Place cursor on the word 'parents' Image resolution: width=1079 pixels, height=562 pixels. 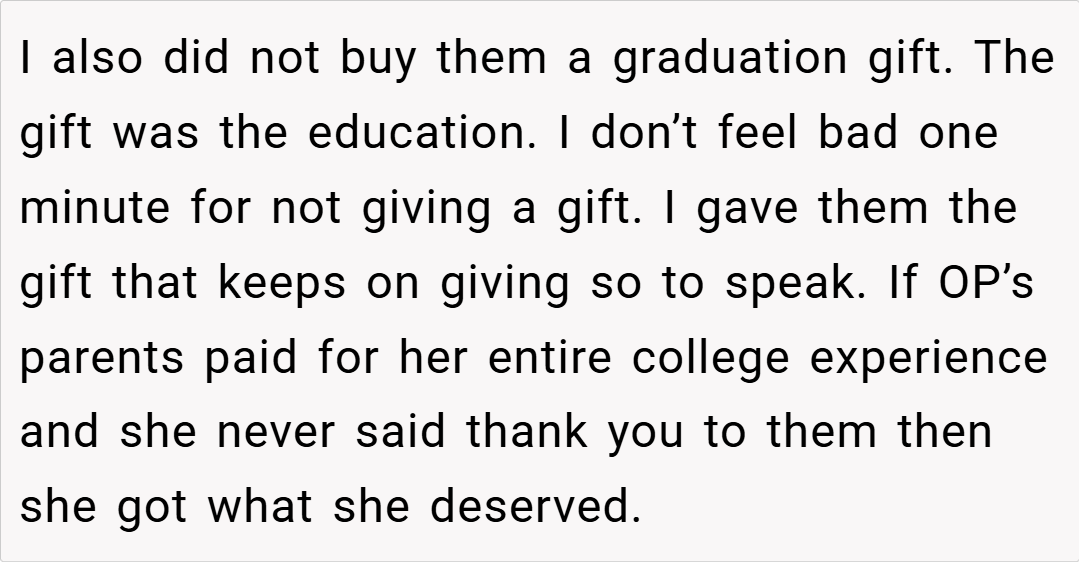pos(103,360)
